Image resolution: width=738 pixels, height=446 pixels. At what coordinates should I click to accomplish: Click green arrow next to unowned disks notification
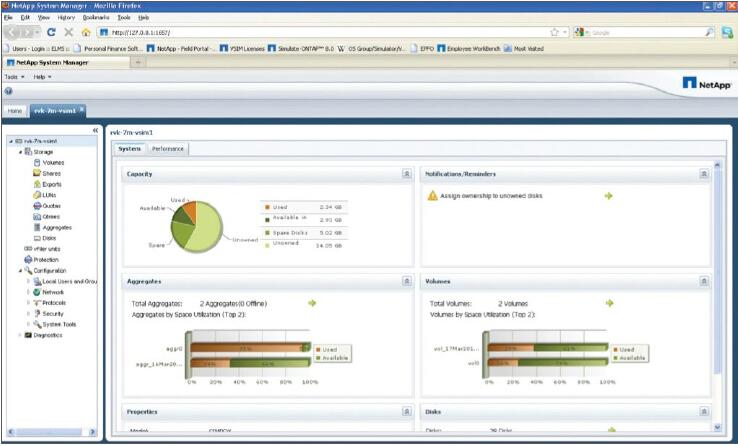[609, 196]
